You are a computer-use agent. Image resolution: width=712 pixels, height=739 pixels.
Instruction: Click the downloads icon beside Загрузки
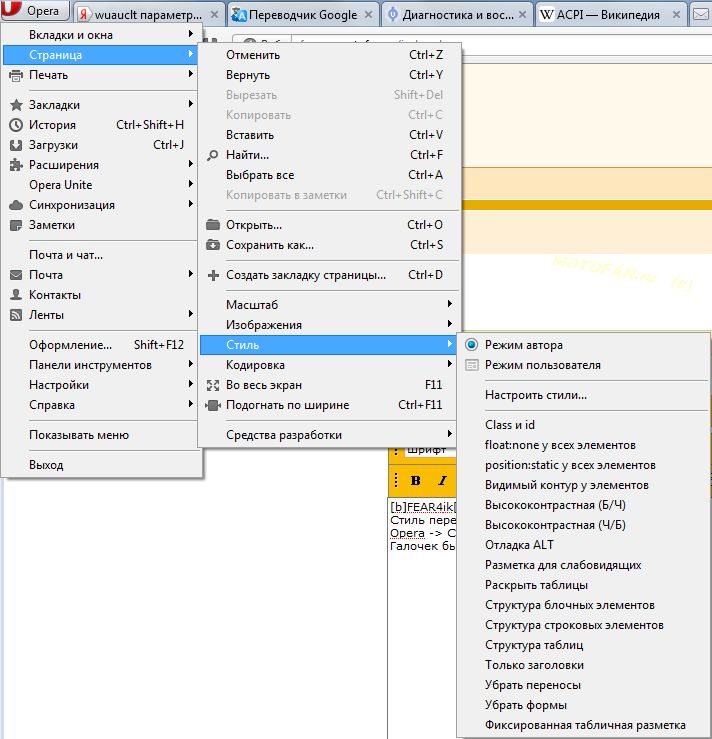(x=16, y=145)
